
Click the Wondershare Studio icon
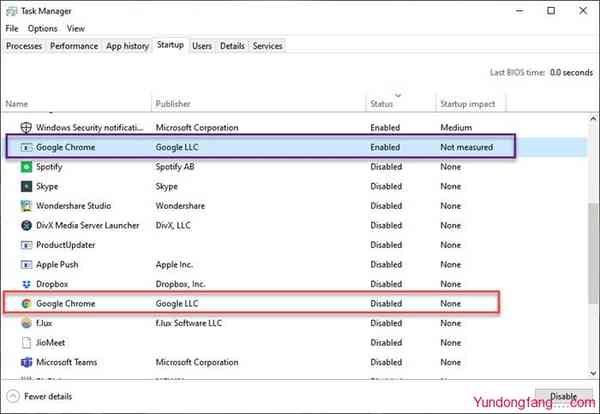[x=26, y=206]
